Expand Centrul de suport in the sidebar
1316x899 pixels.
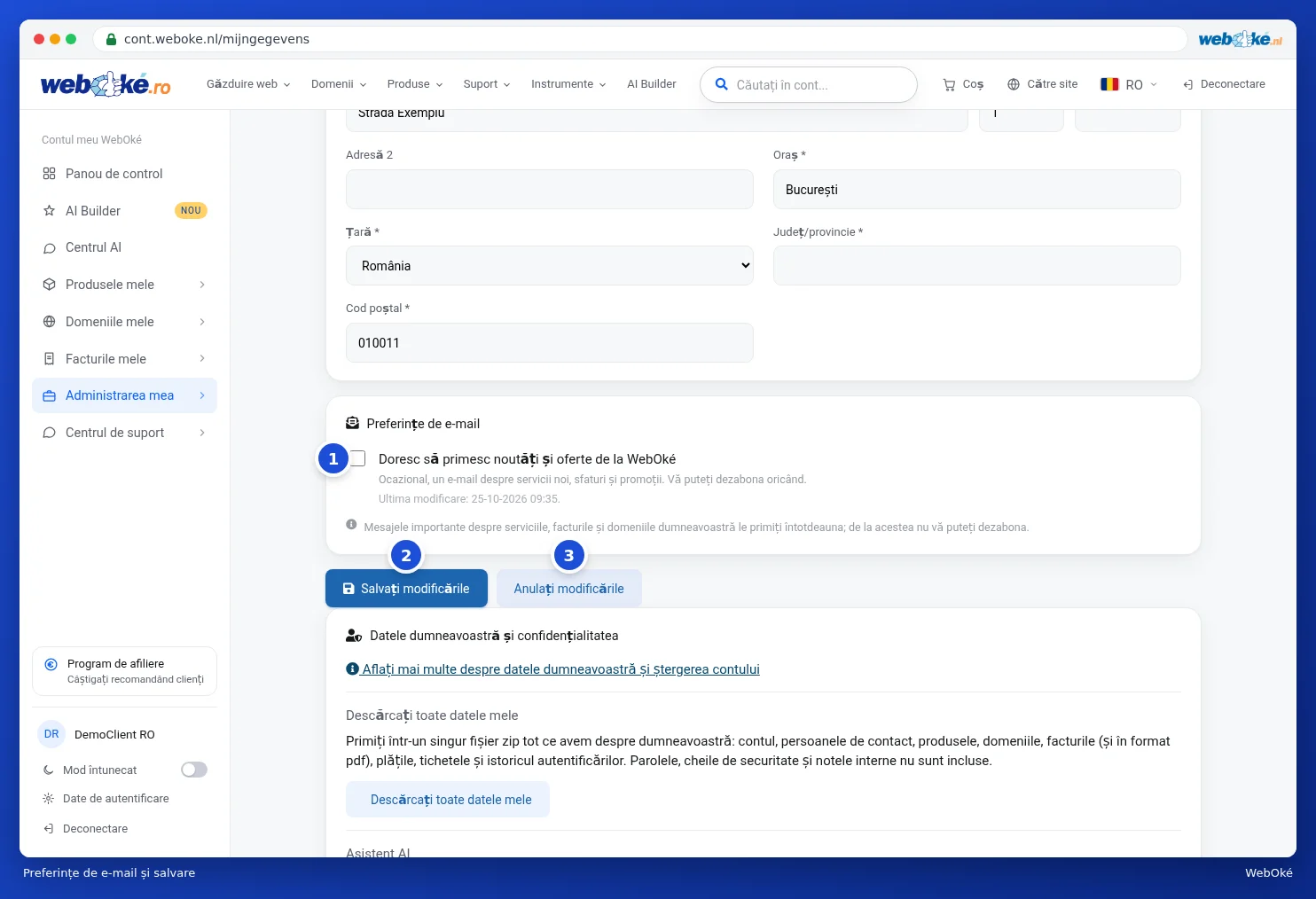click(x=124, y=433)
